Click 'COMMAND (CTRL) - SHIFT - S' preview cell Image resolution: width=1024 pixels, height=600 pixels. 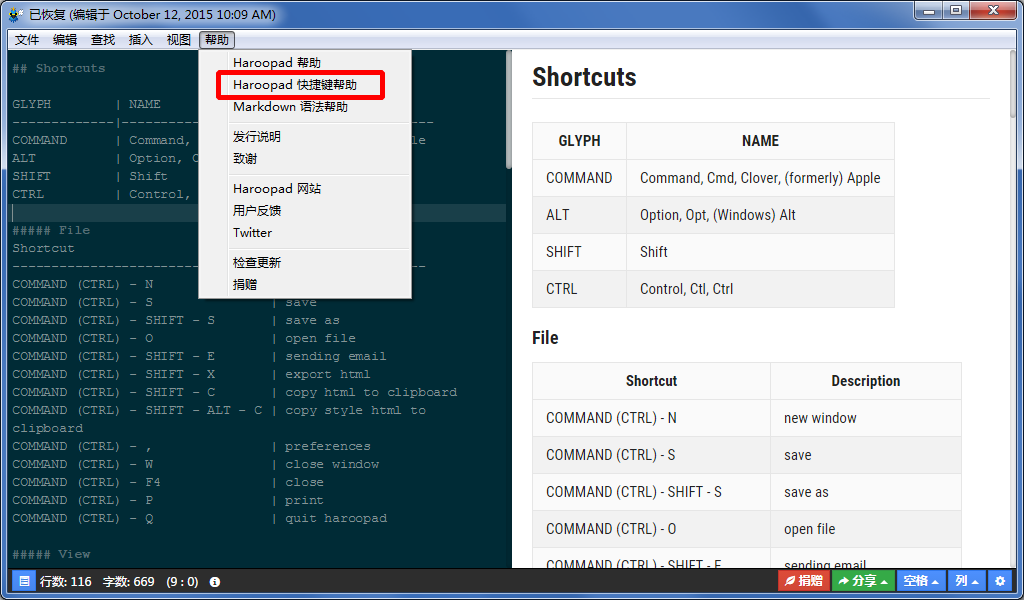[x=651, y=492]
